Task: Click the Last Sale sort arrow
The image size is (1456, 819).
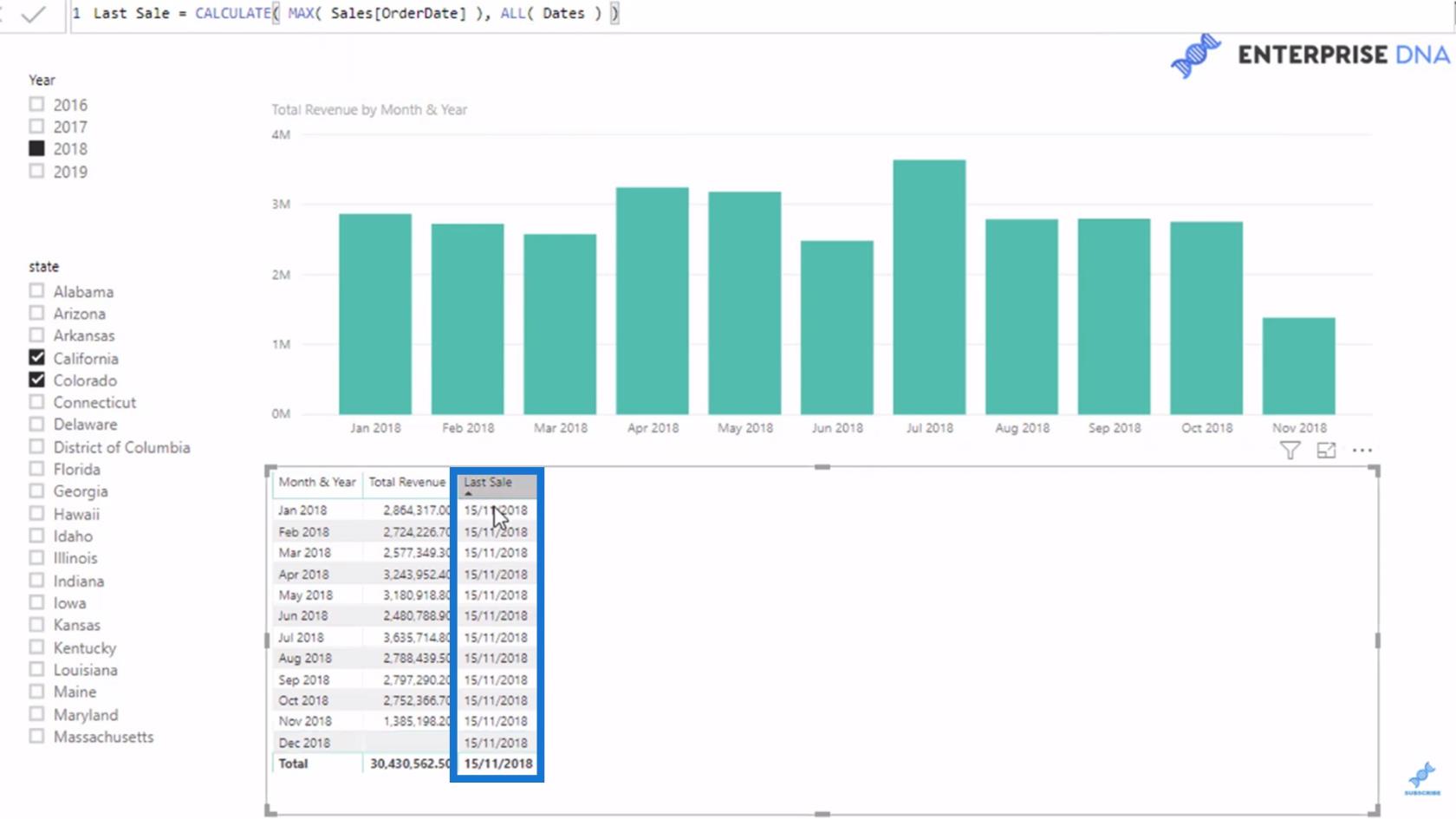Action: point(469,493)
